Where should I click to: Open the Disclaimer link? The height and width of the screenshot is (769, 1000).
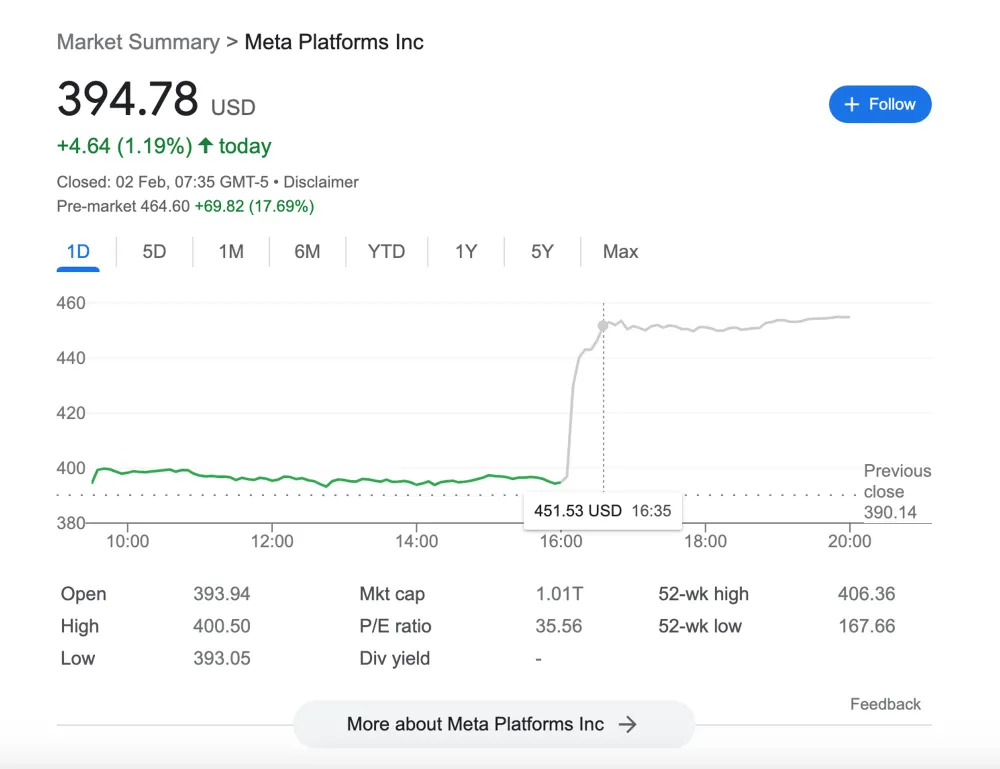pos(321,182)
